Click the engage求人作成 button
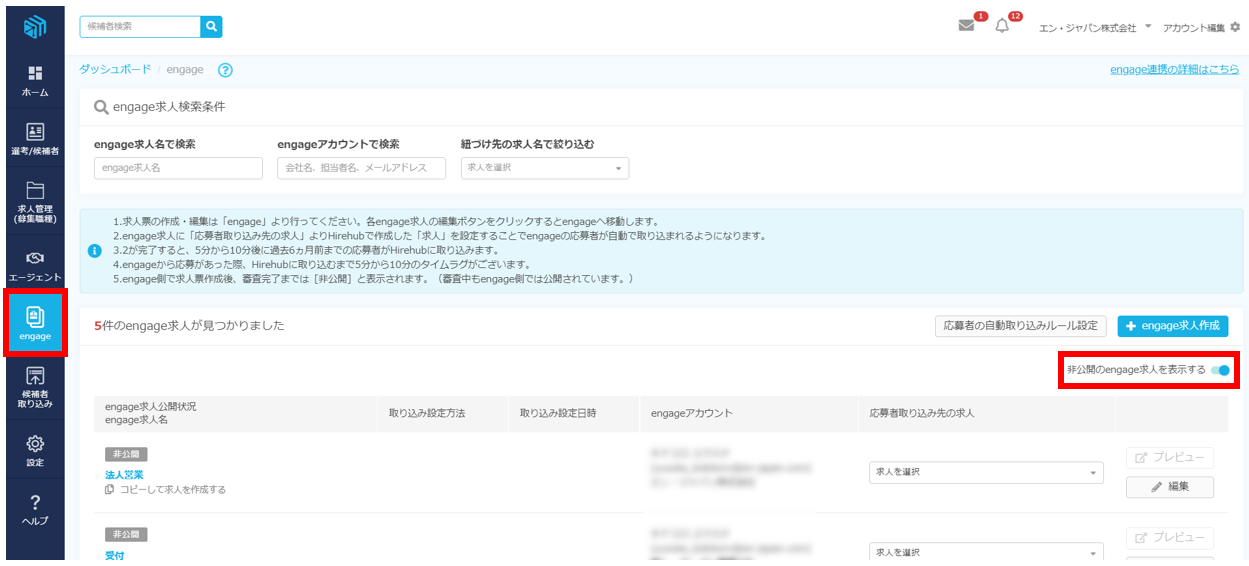Viewport: 1249px width, 566px height. 1172,326
